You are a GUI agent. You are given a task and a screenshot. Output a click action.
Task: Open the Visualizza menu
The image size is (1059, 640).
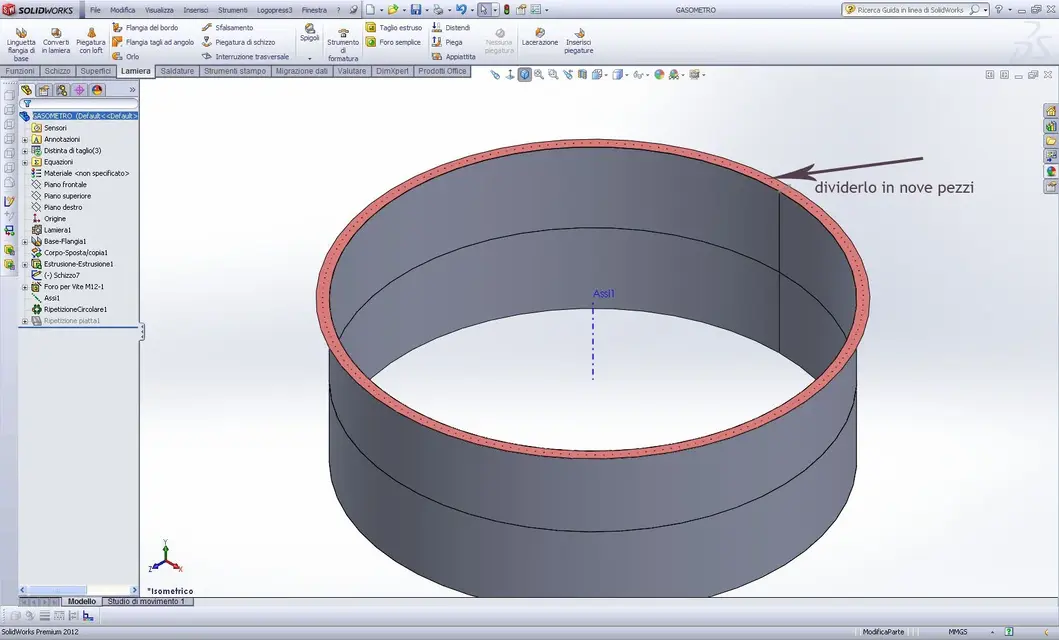coord(159,10)
